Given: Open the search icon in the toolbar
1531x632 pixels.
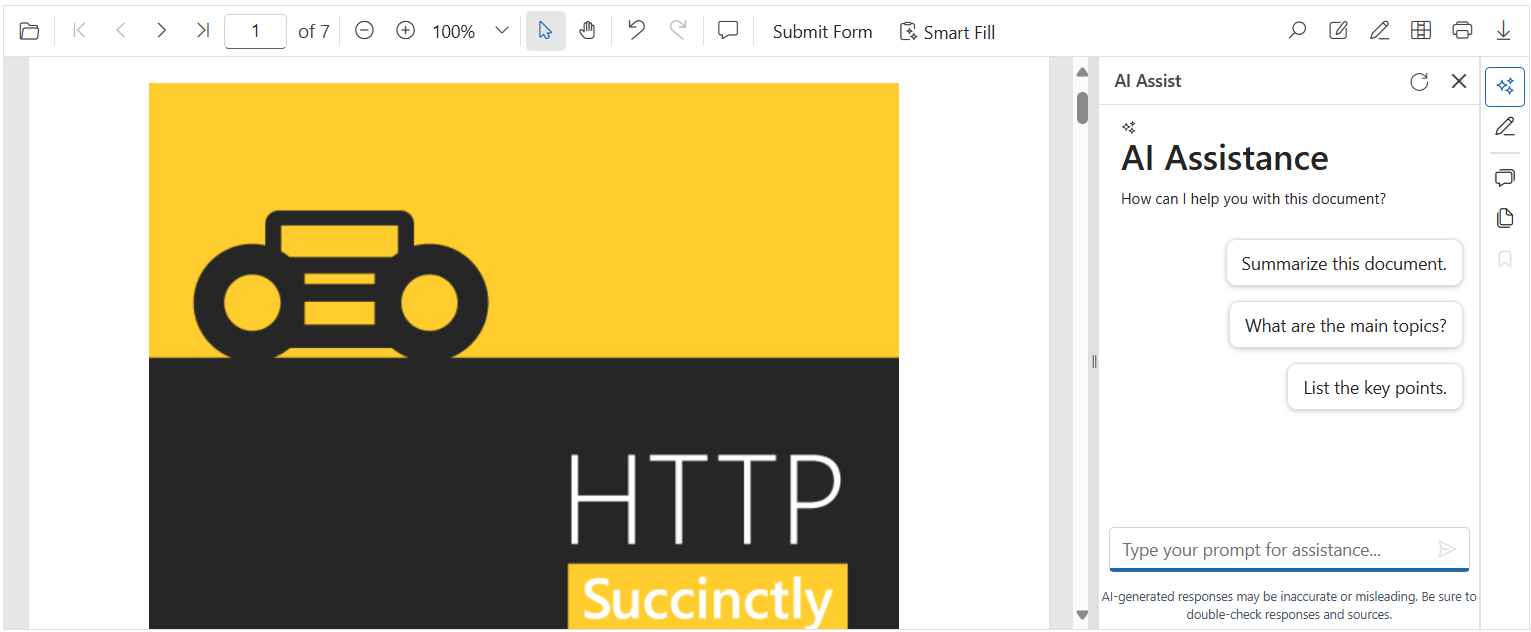Looking at the screenshot, I should pyautogui.click(x=1297, y=30).
